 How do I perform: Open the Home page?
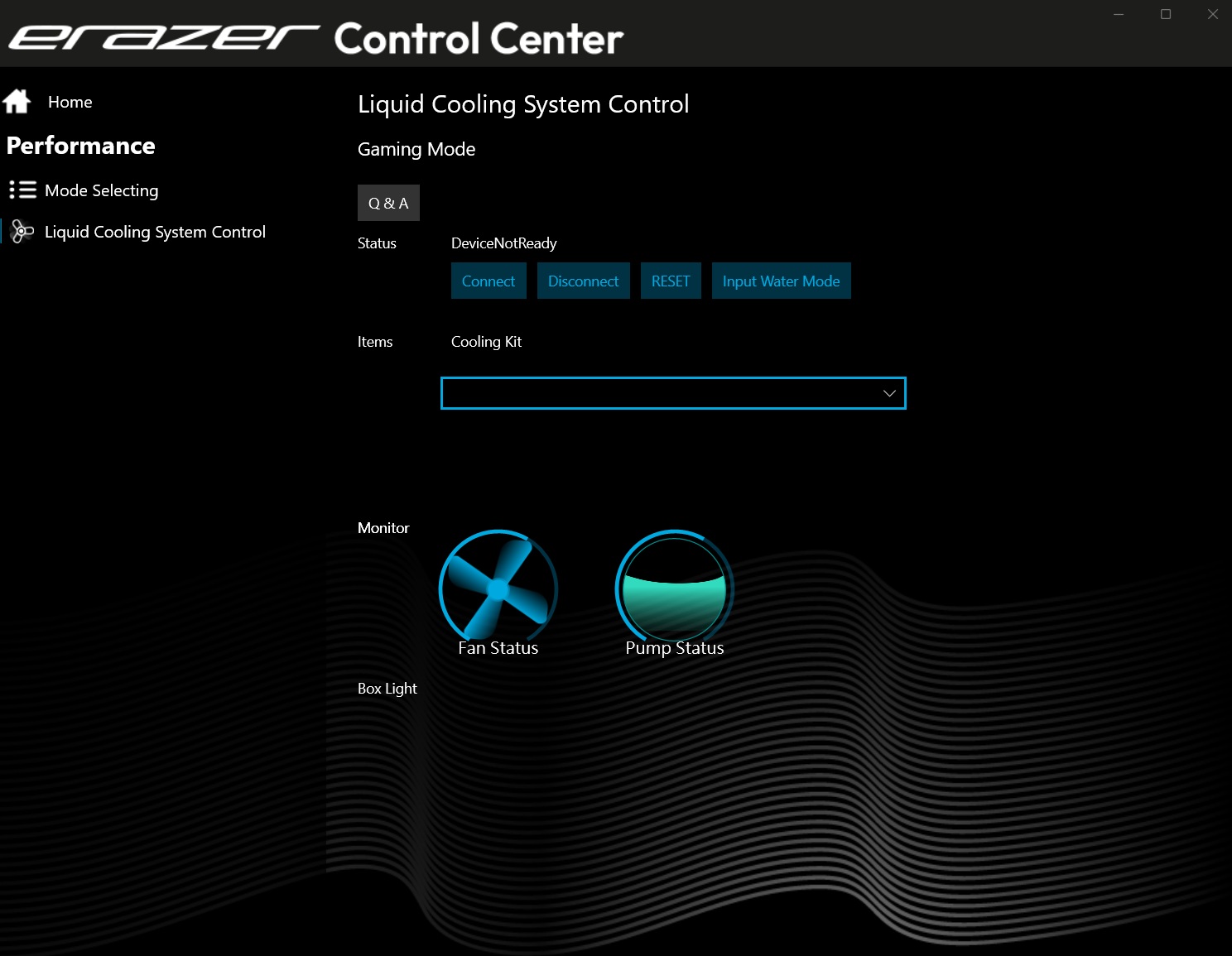click(x=70, y=102)
